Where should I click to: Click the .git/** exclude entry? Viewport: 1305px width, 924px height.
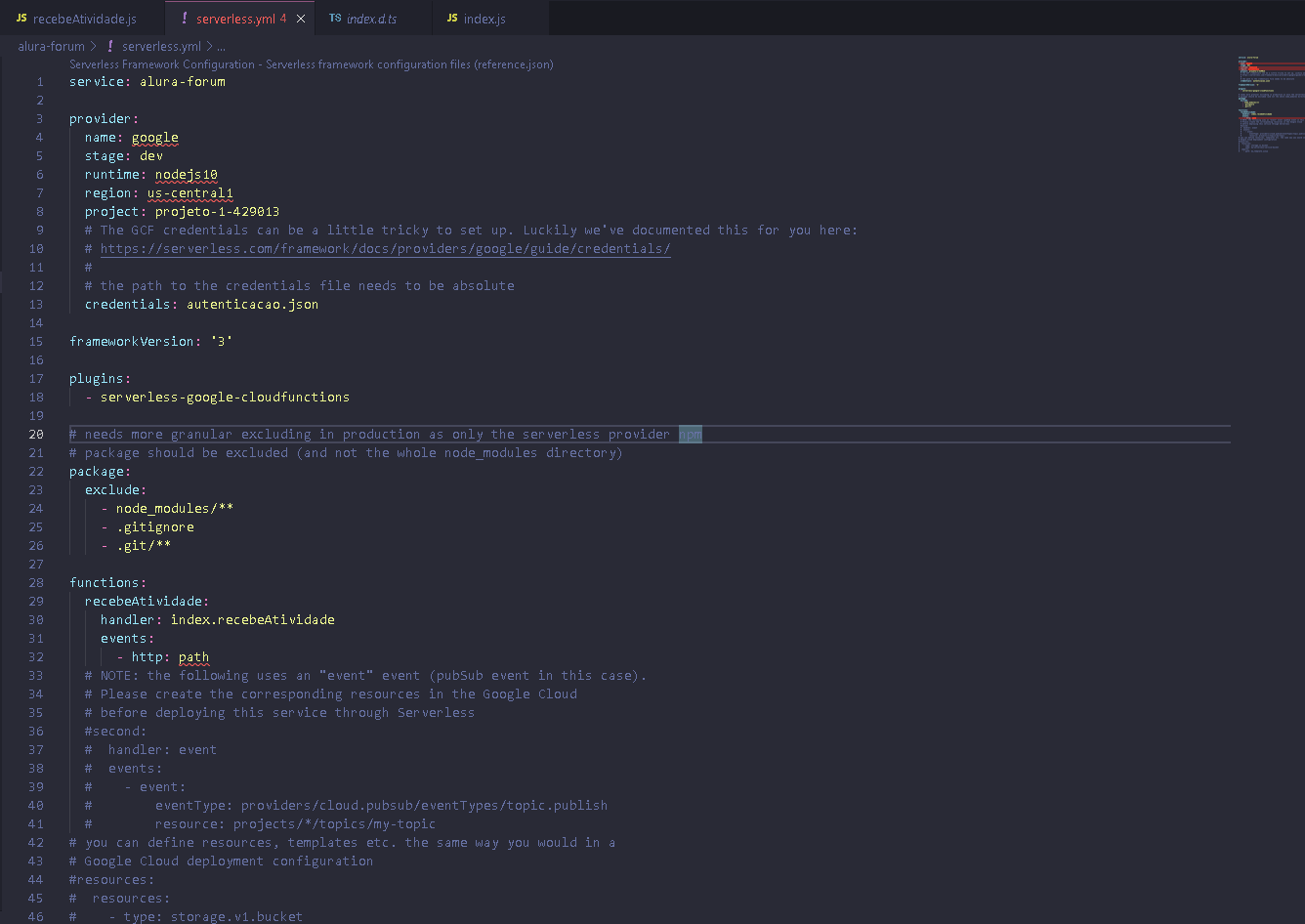144,546
